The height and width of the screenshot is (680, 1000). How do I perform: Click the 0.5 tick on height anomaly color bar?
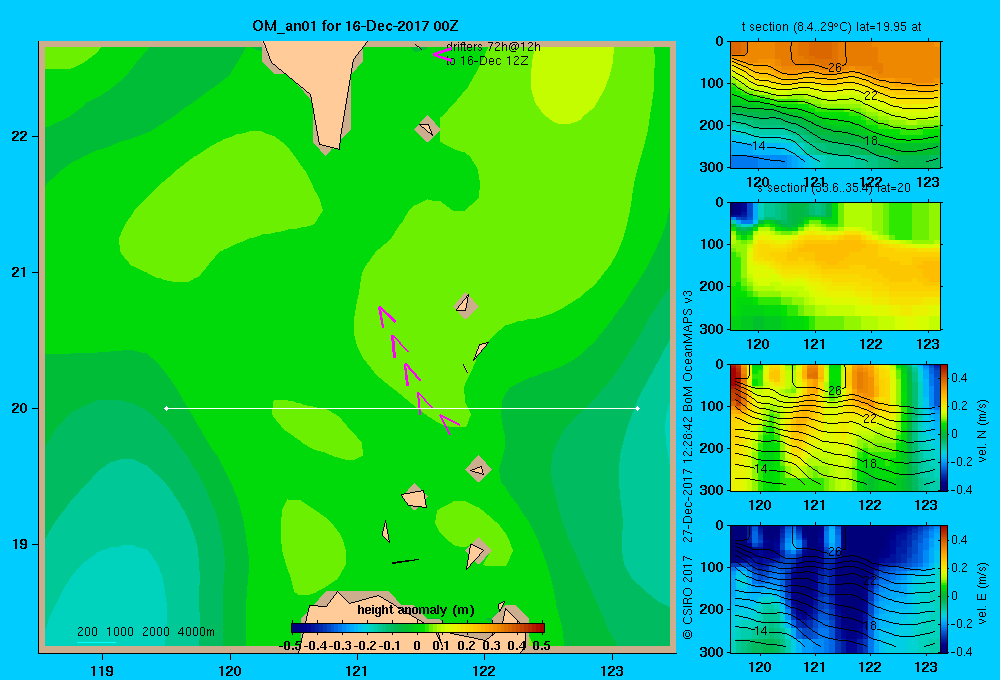click(x=541, y=646)
